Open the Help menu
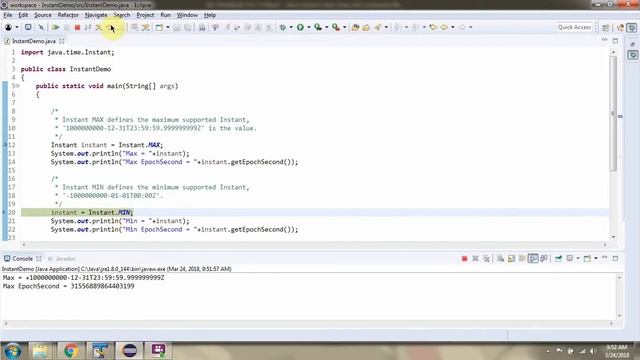The image size is (640, 360). (x=210, y=15)
